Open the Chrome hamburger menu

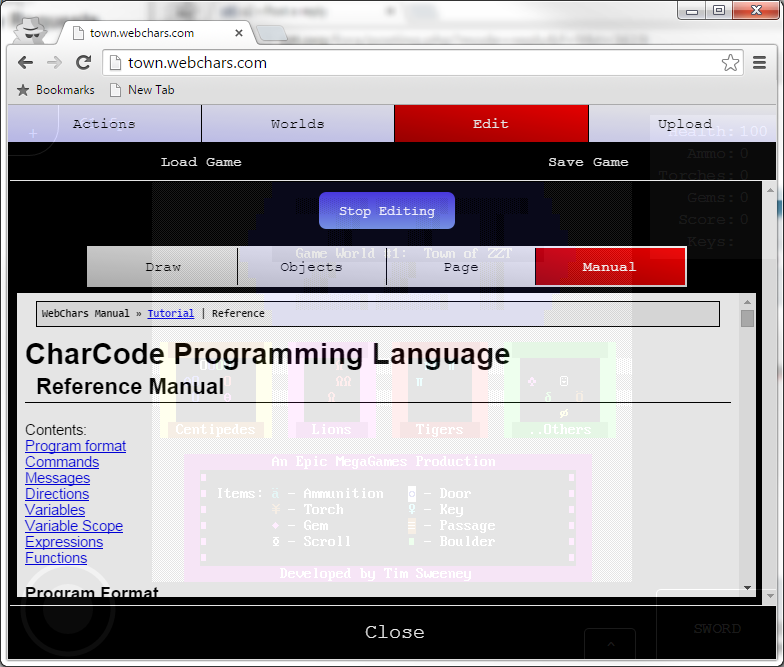760,63
